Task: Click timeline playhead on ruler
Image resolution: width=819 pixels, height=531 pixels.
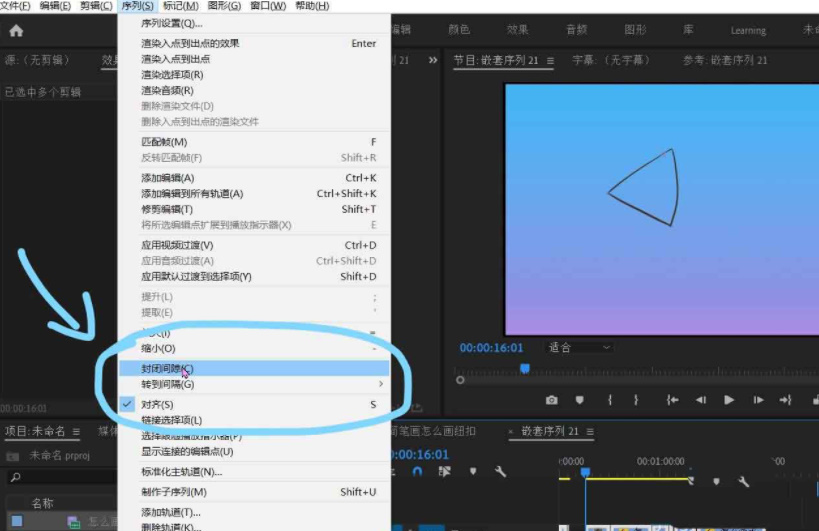Action: click(x=586, y=473)
